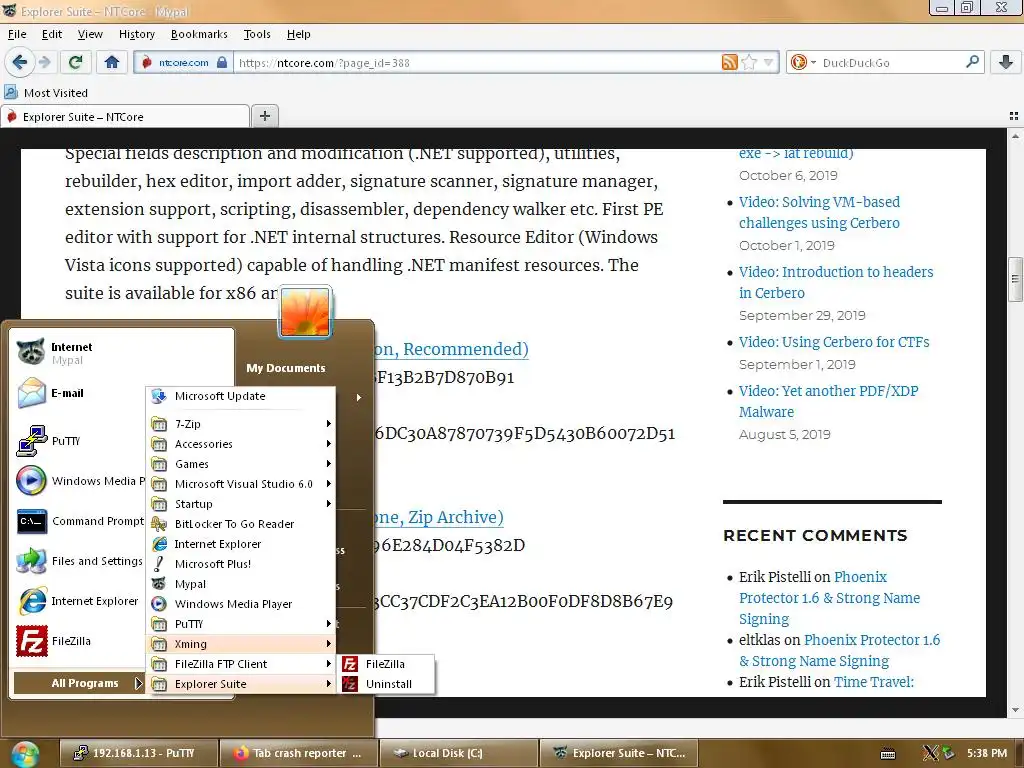Viewport: 1024px width, 768px height.
Task: Open My Documents in start menu
Action: pos(285,368)
